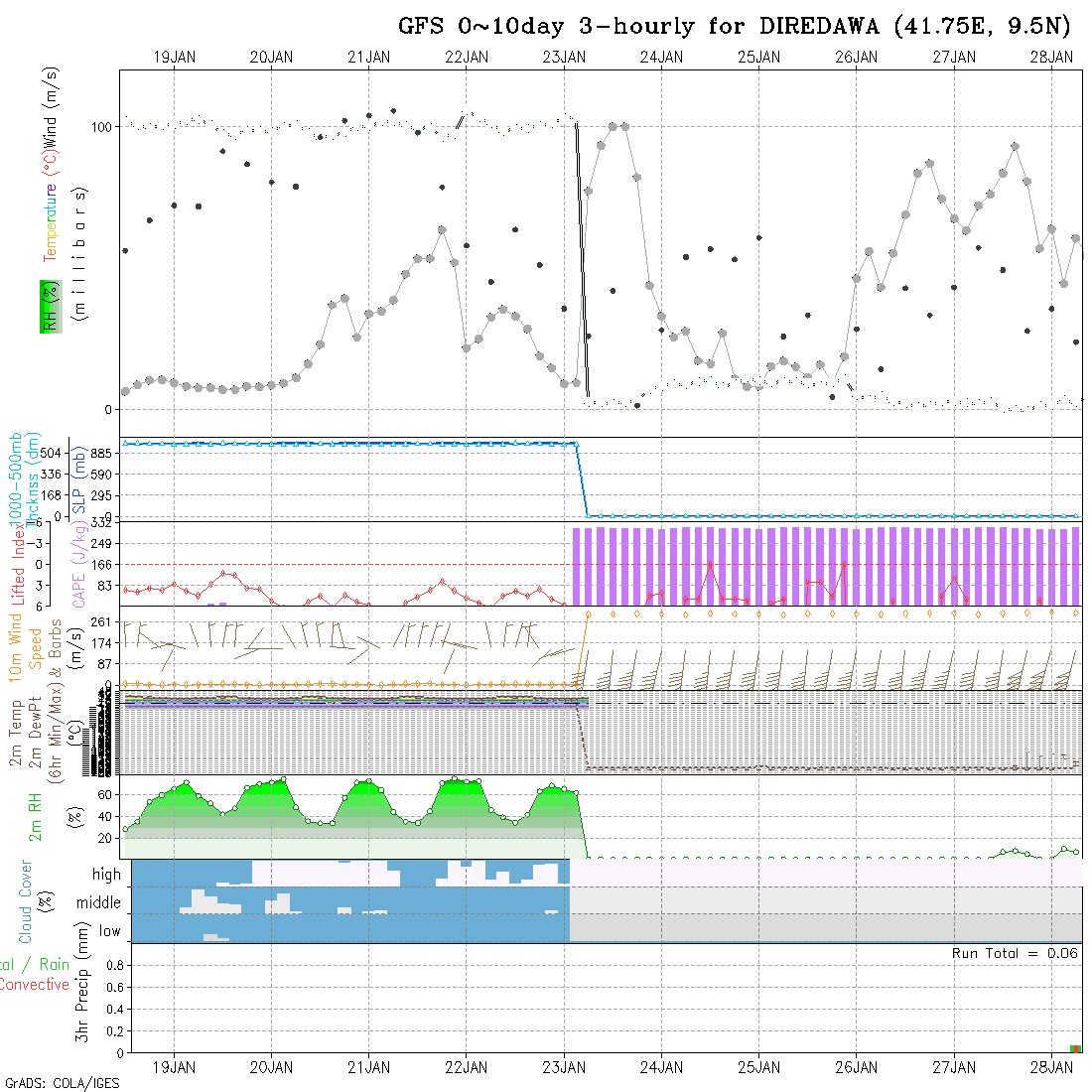Select the 'low' cloud cover row label
Screen dimensions: 1092x1092
point(109,931)
